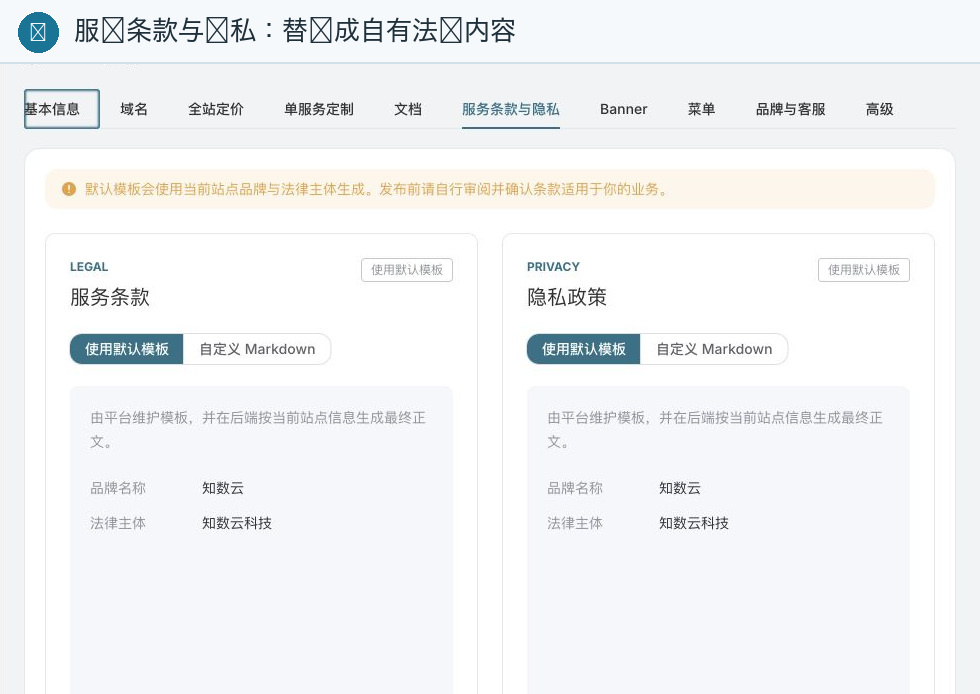Click the orange warning icon in the notice banner

click(x=69, y=189)
